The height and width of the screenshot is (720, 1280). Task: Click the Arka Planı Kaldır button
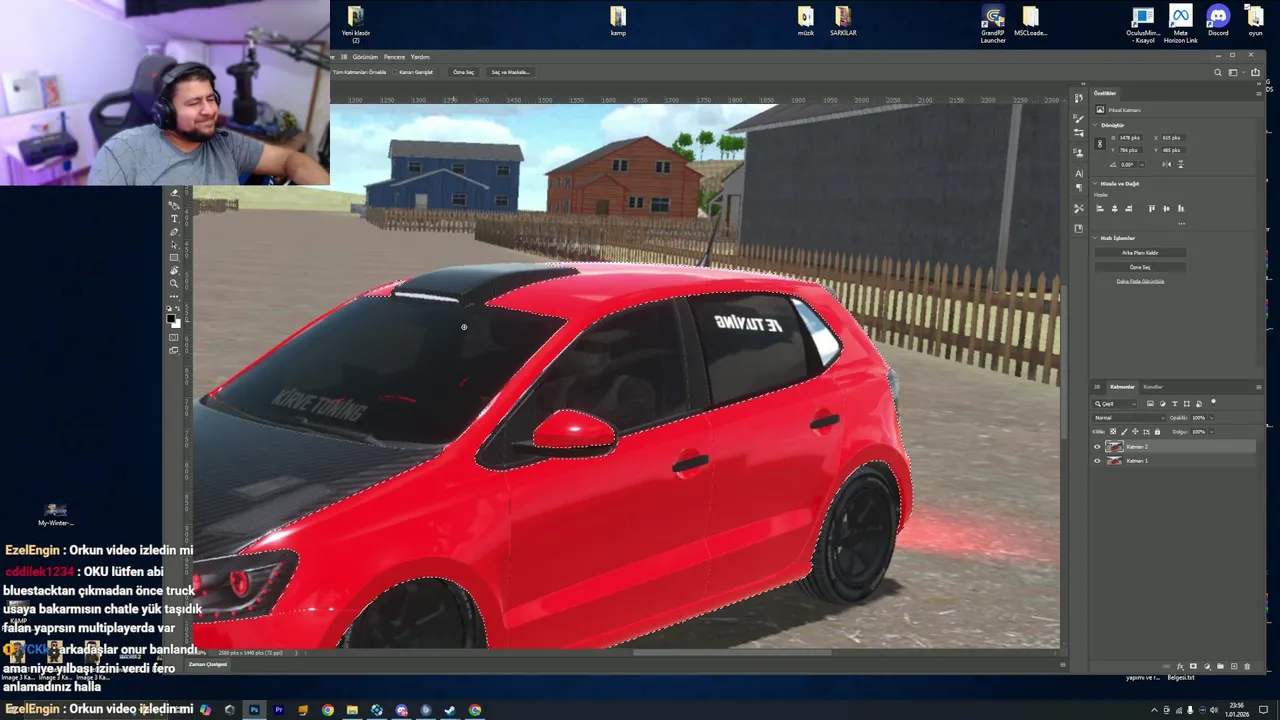pyautogui.click(x=1140, y=253)
